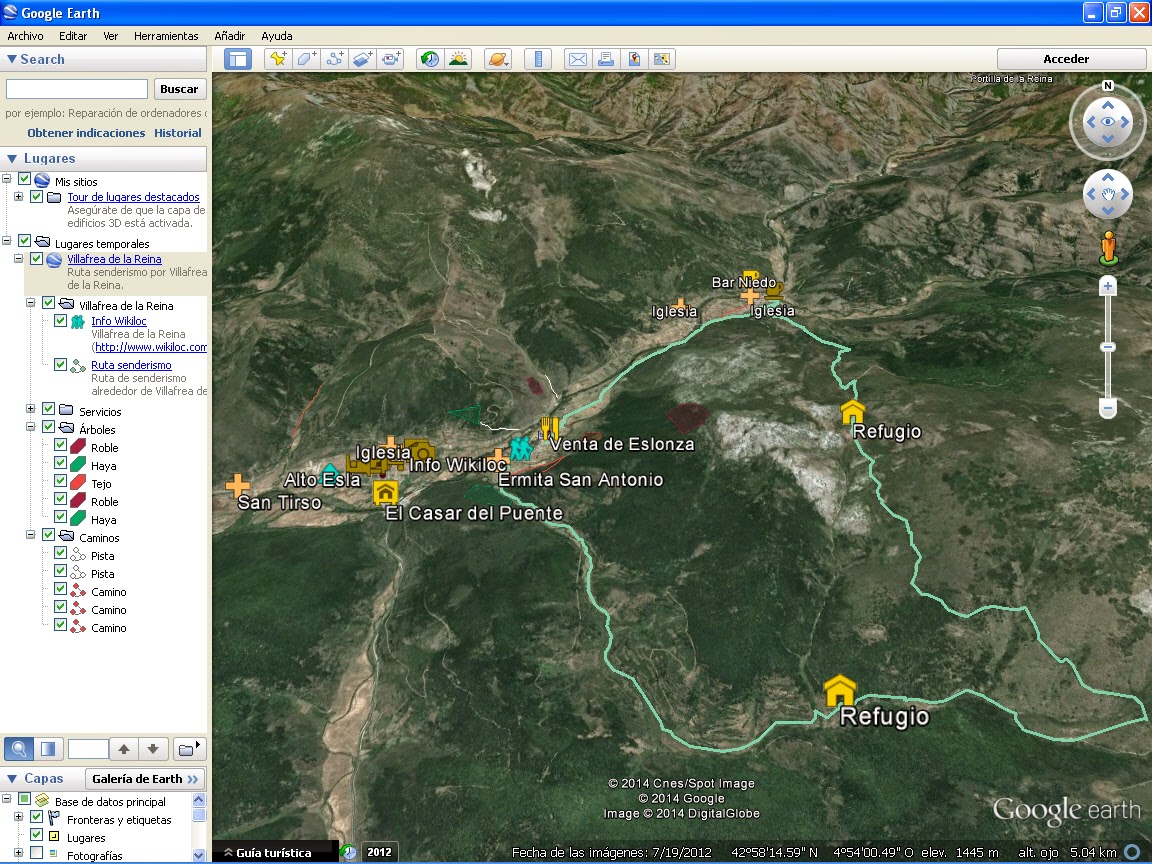Show historical imagery with the clock icon
Viewport: 1152px width, 864px height.
tap(429, 59)
